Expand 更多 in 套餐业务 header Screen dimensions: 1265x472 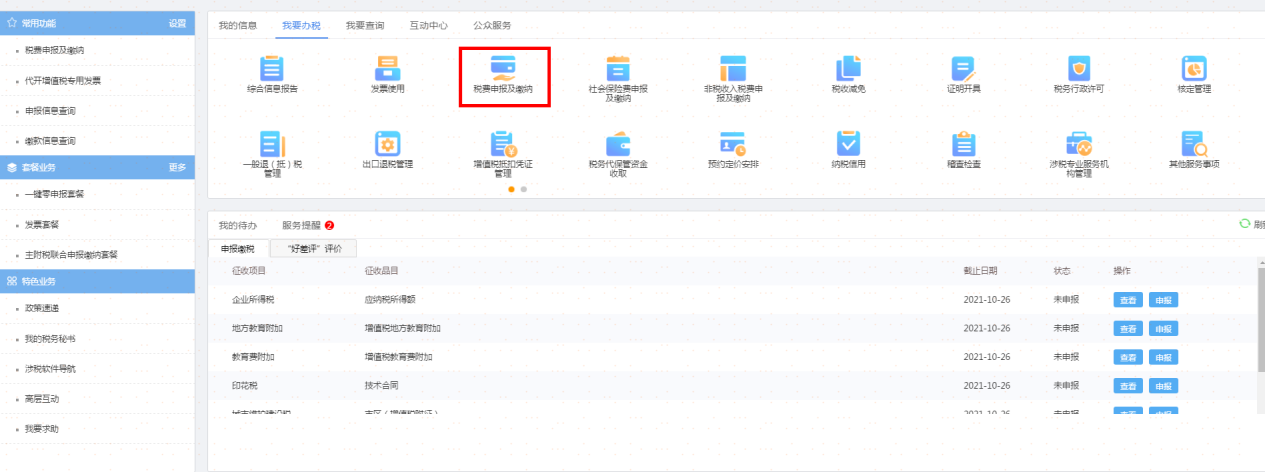point(177,167)
